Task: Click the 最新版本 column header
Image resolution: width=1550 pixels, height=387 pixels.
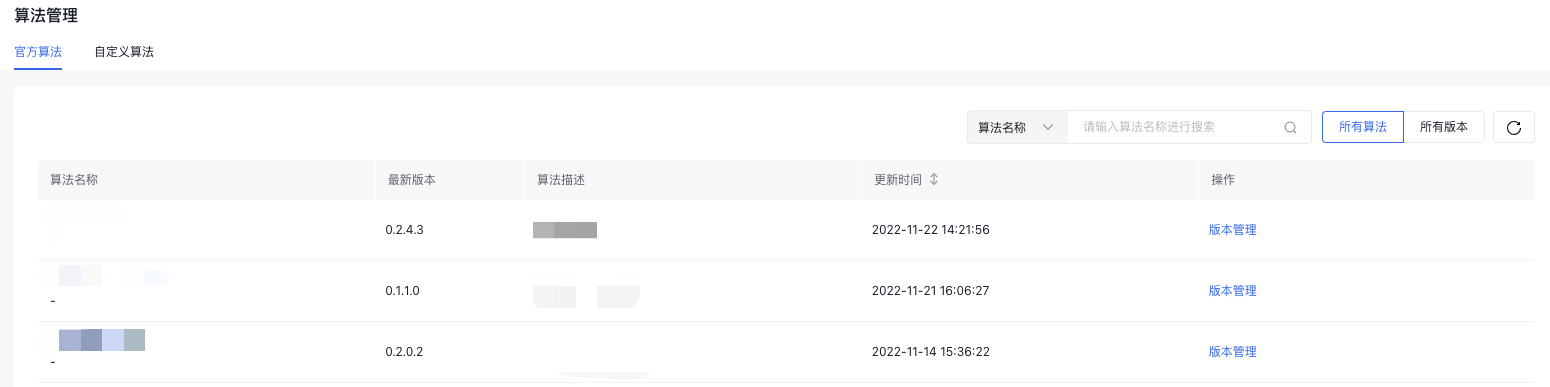Action: pyautogui.click(x=411, y=180)
